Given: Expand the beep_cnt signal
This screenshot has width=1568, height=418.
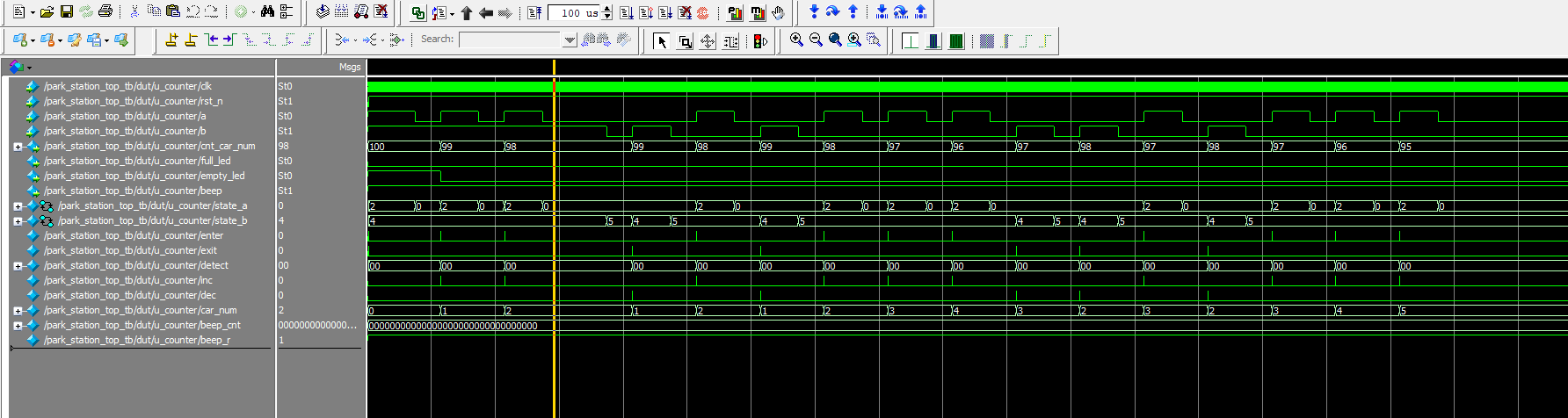Looking at the screenshot, I should [18, 326].
